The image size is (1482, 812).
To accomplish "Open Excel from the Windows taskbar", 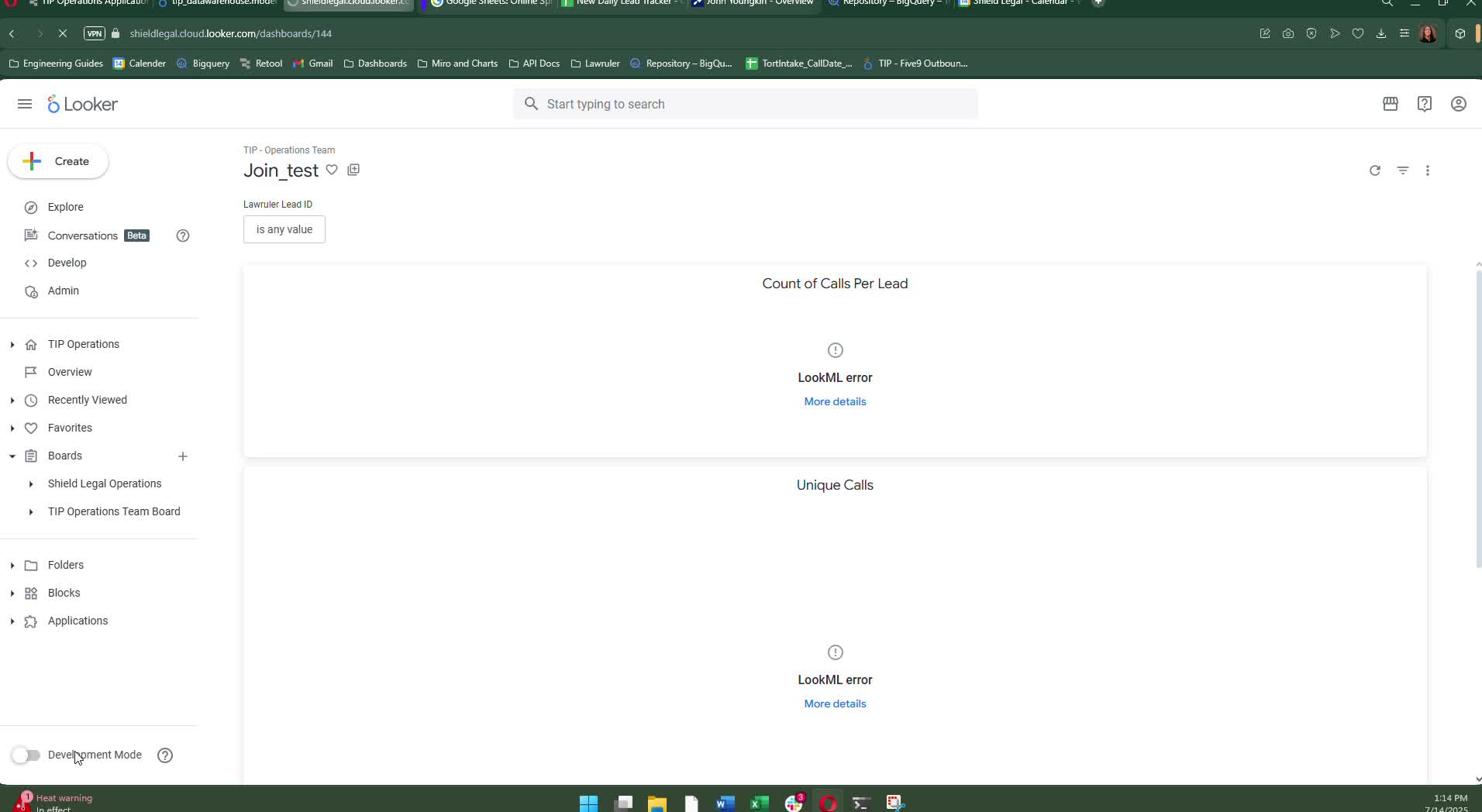I will coord(759,803).
